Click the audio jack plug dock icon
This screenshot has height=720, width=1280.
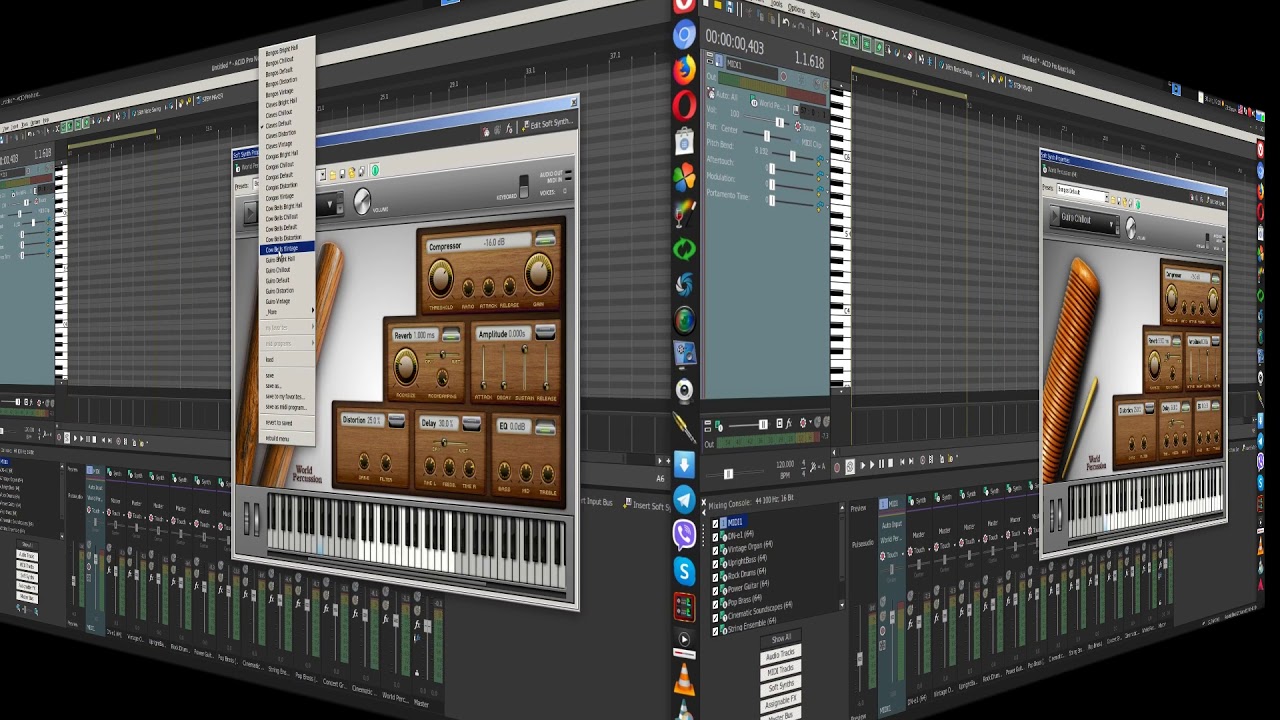pyautogui.click(x=684, y=427)
